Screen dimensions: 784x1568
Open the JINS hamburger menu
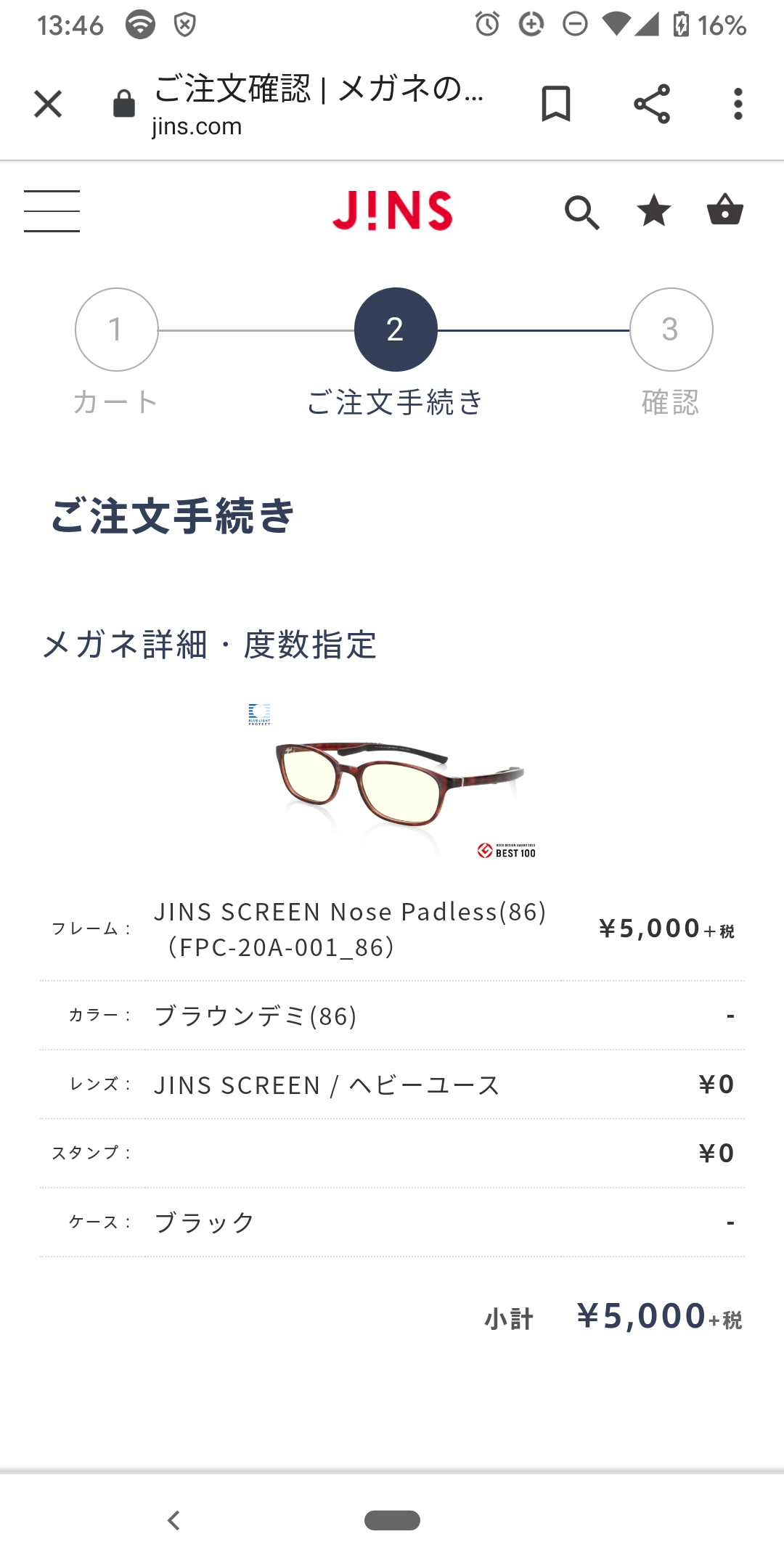[52, 211]
